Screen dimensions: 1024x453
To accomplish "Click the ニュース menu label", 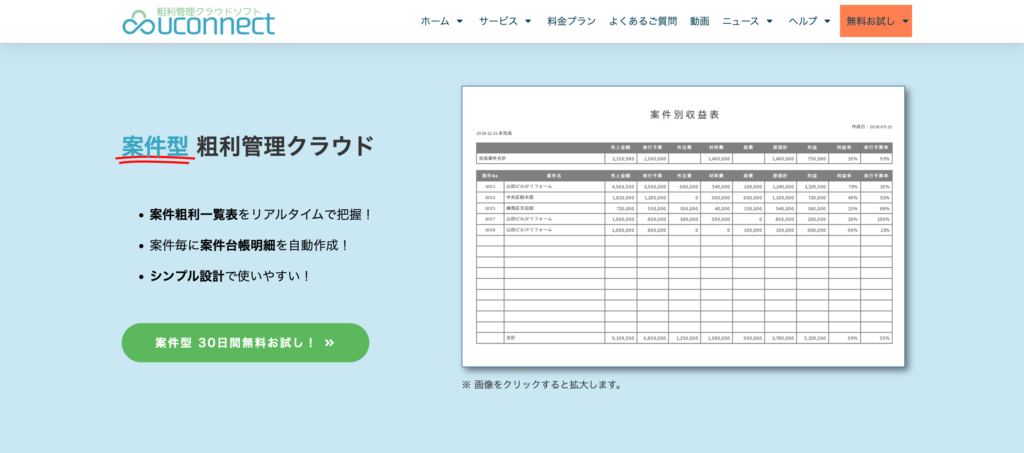I will click(x=740, y=21).
